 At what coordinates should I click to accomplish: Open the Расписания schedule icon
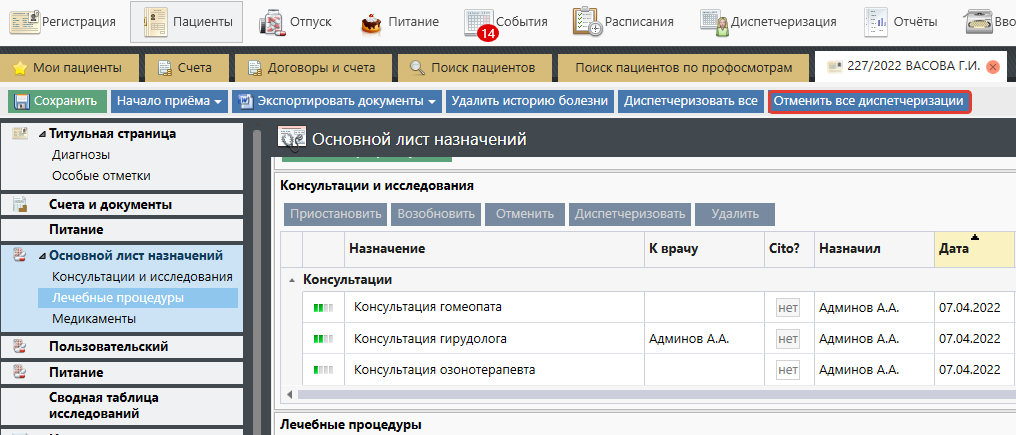click(586, 21)
